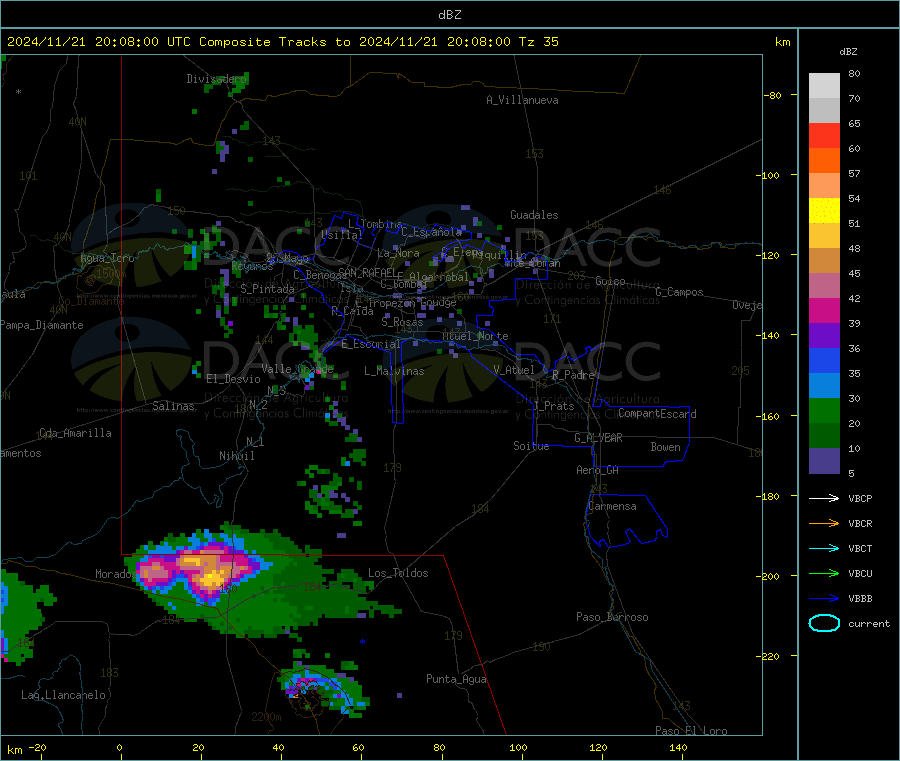Select the bright green 20-30 dBZ swatch
The height and width of the screenshot is (761, 900).
824,411
